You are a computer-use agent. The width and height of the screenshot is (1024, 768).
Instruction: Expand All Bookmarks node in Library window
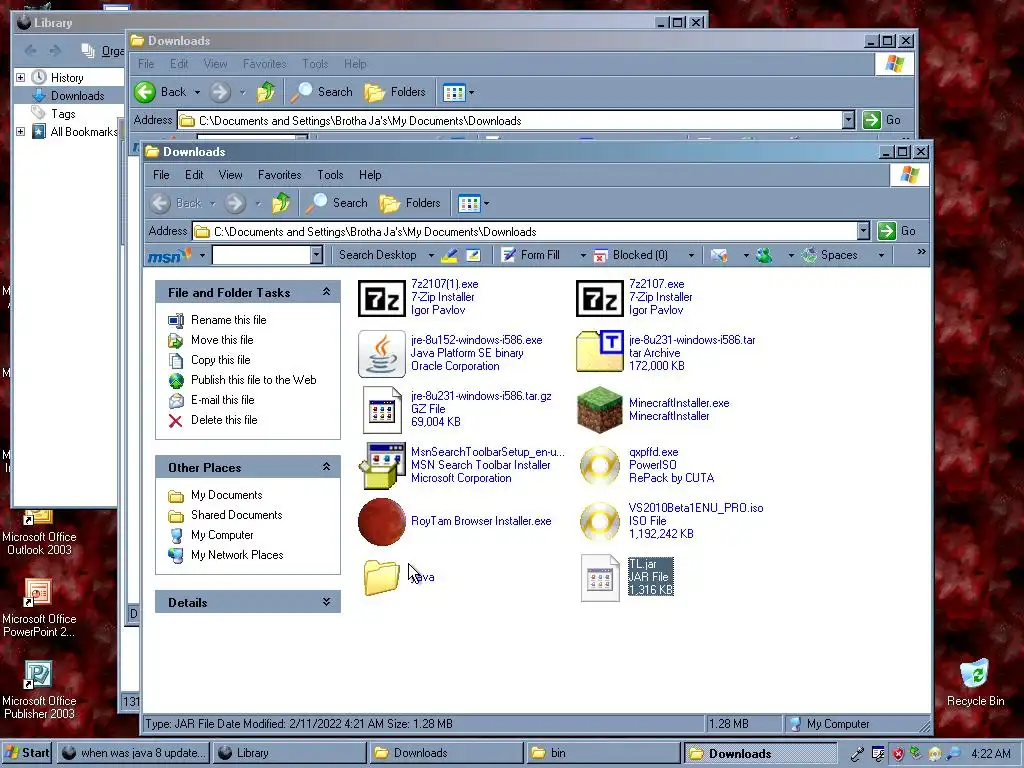click(20, 131)
